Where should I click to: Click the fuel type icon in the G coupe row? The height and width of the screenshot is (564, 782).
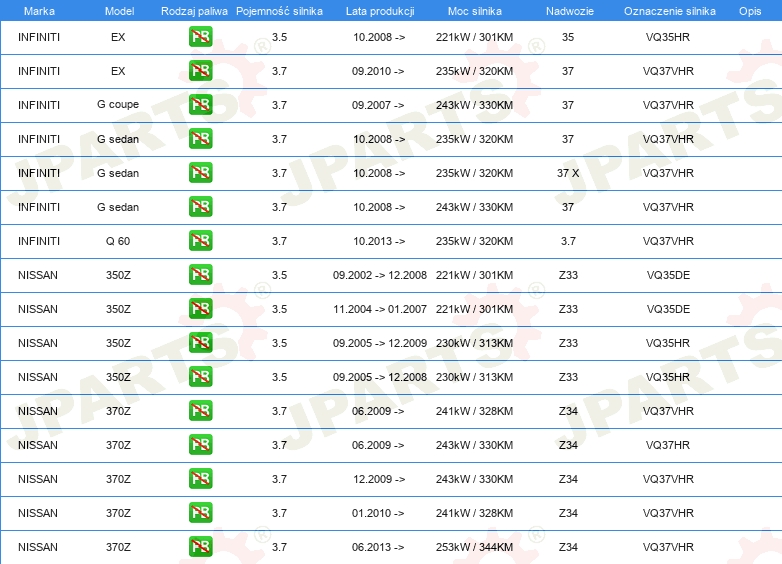tap(200, 105)
